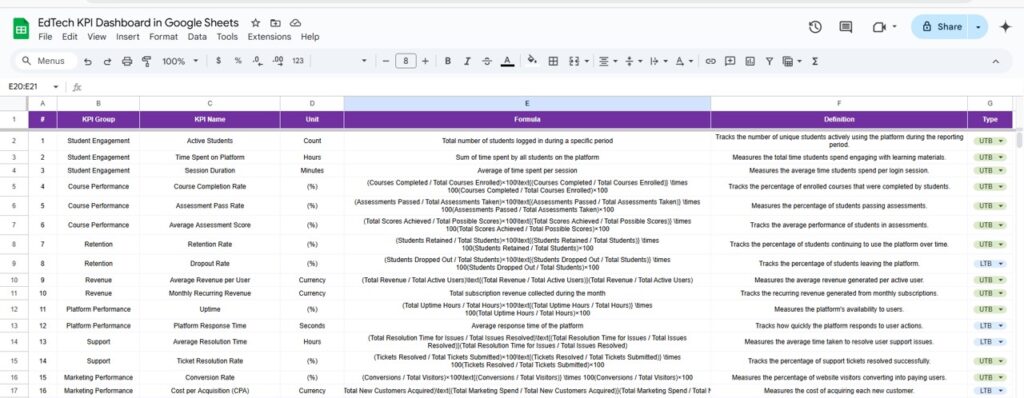Open the Gemini sparkle icon
This screenshot has height=398, width=1024.
[1005, 27]
